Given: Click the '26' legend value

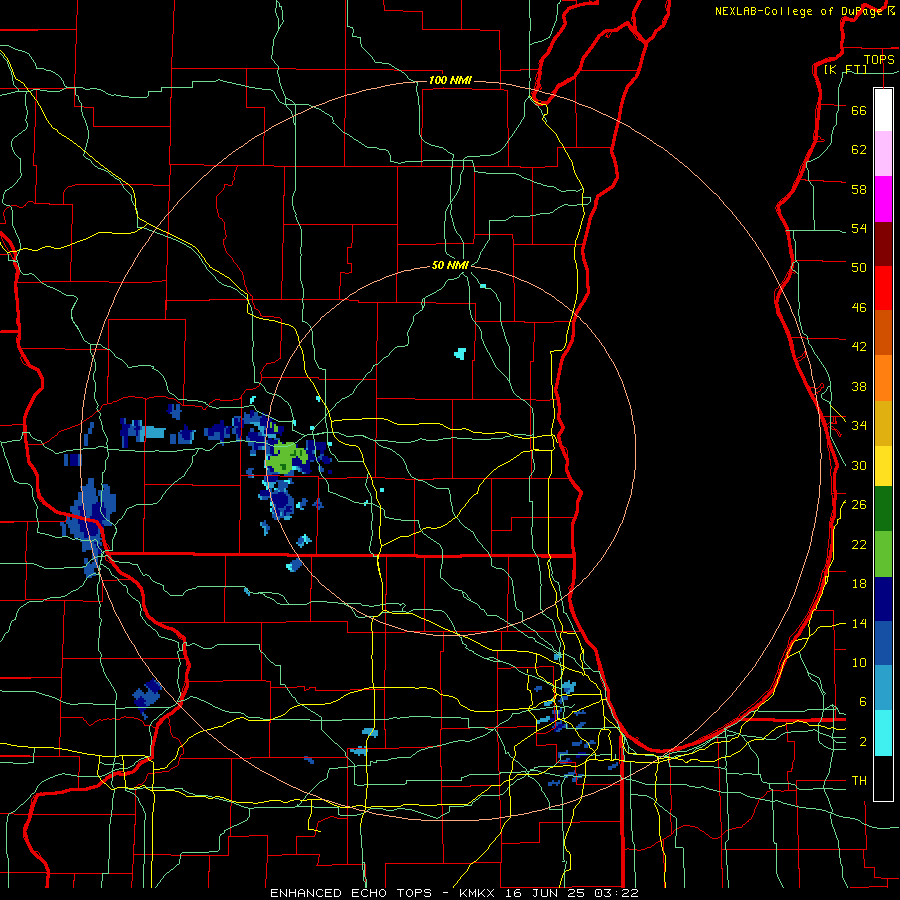Looking at the screenshot, I should pos(859,505).
